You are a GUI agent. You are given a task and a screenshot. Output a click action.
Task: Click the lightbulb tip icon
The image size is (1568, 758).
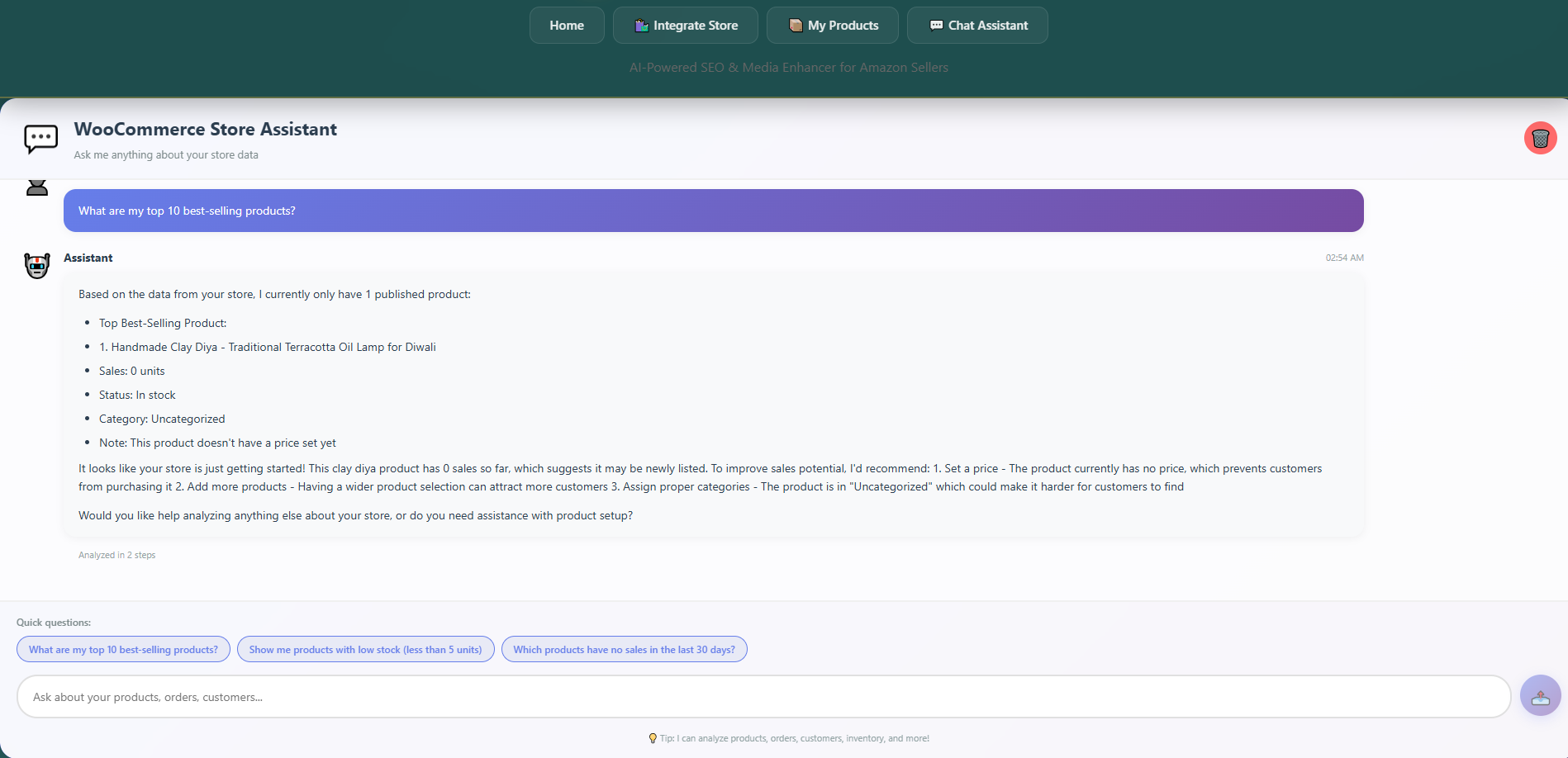[x=653, y=738]
